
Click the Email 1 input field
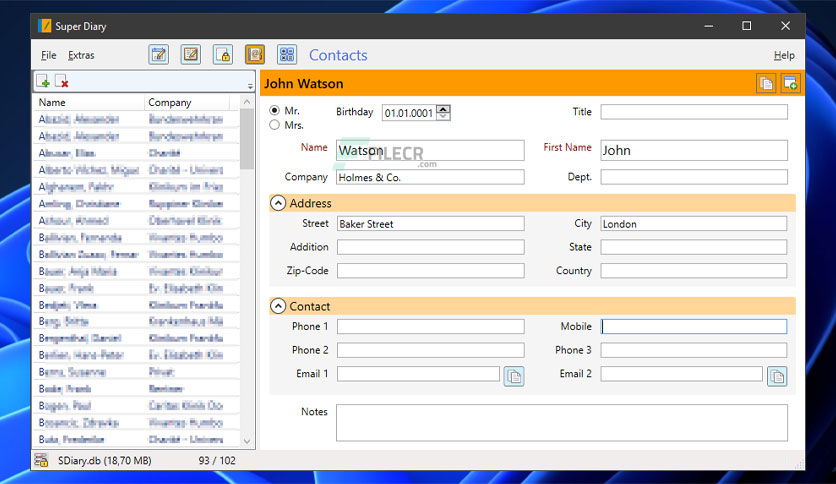(418, 374)
